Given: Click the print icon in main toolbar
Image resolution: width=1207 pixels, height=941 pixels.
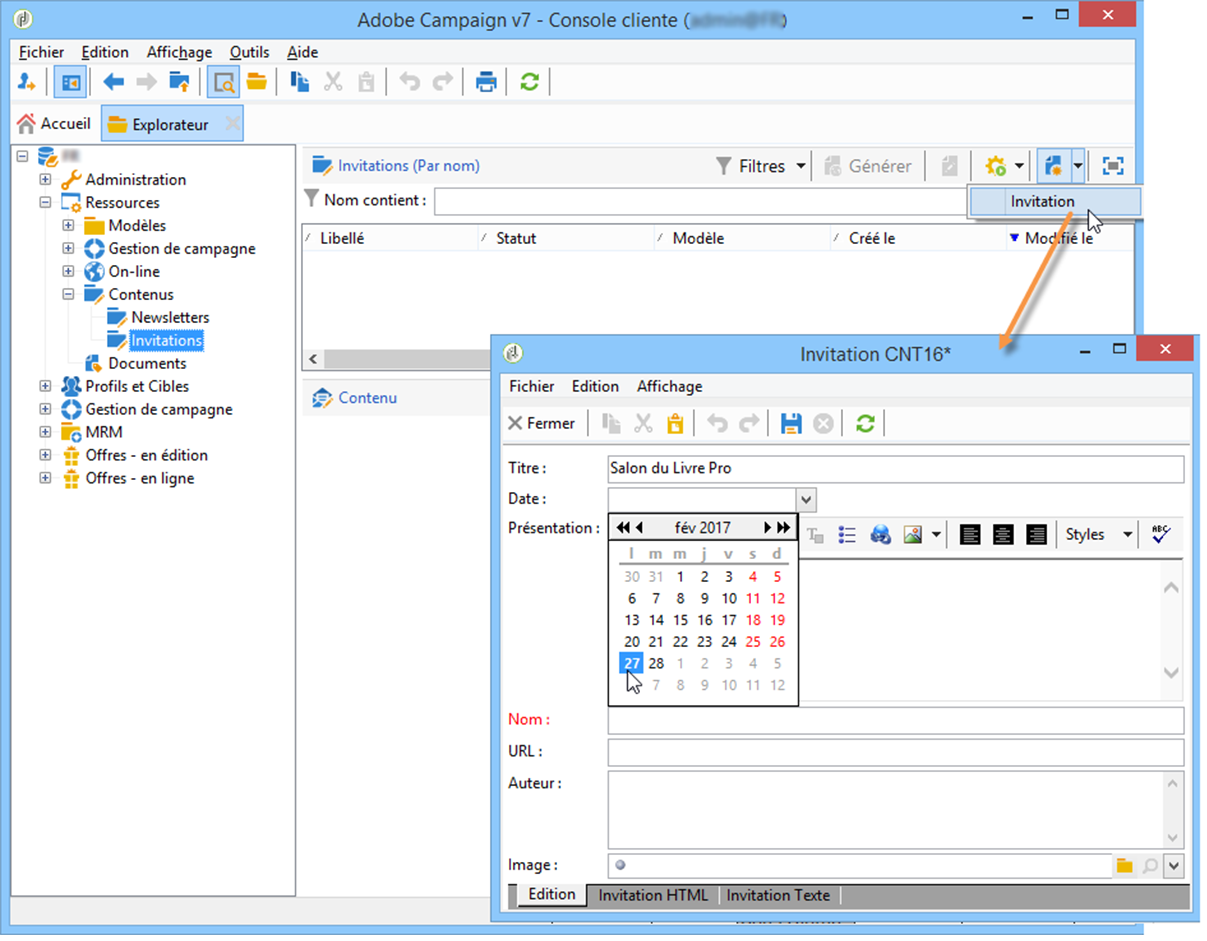Looking at the screenshot, I should [x=486, y=83].
